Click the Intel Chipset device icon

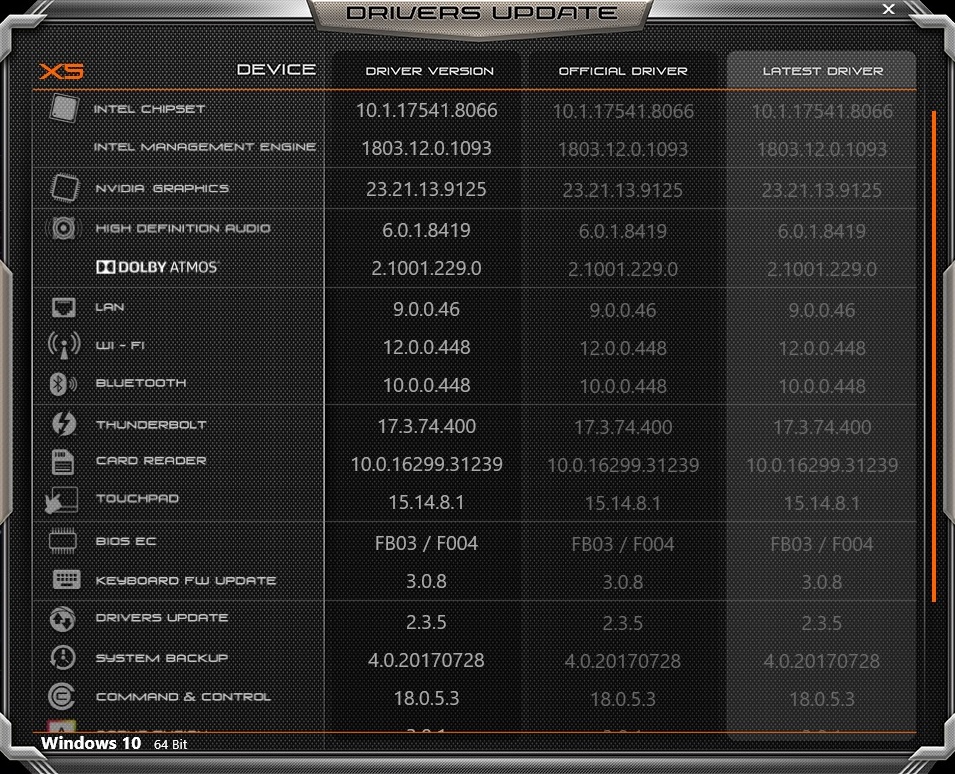click(x=63, y=108)
